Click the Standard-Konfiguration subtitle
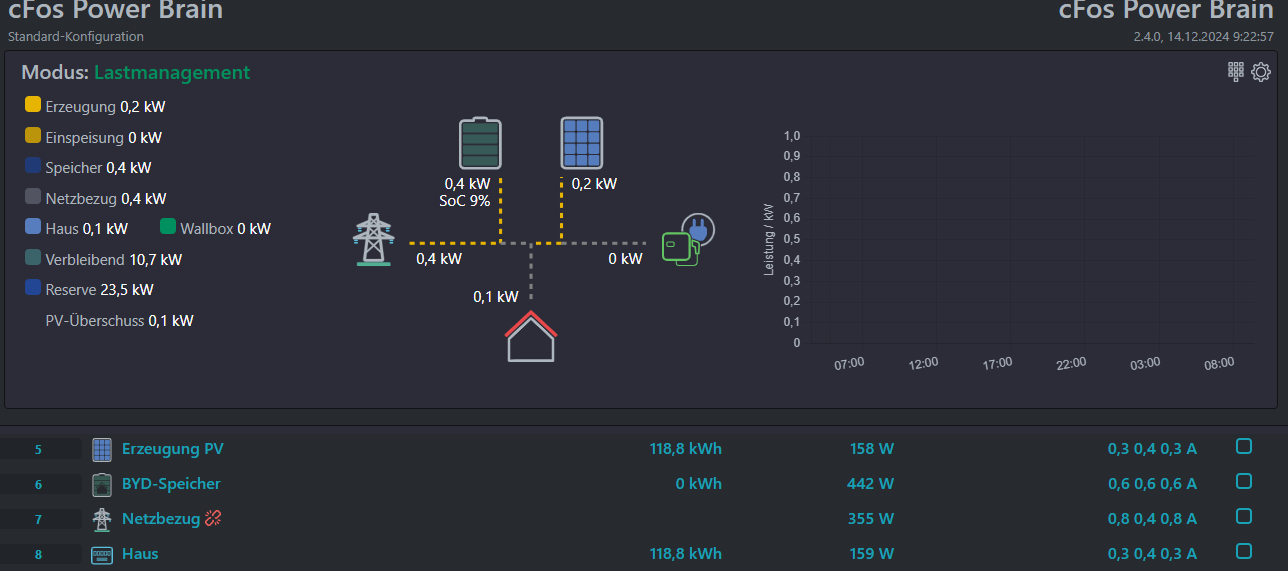 [76, 37]
